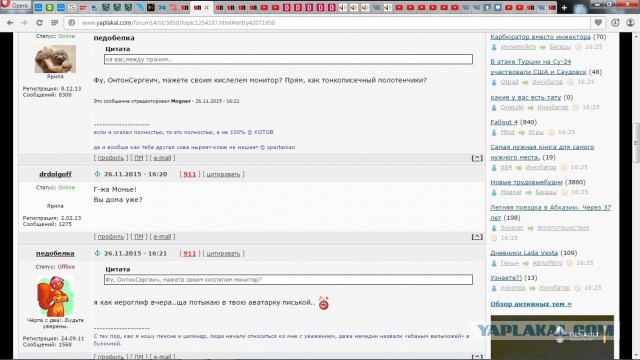The height and width of the screenshot is (360, 640).
Task: Switch to the Google tab
Action: tap(72, 7)
